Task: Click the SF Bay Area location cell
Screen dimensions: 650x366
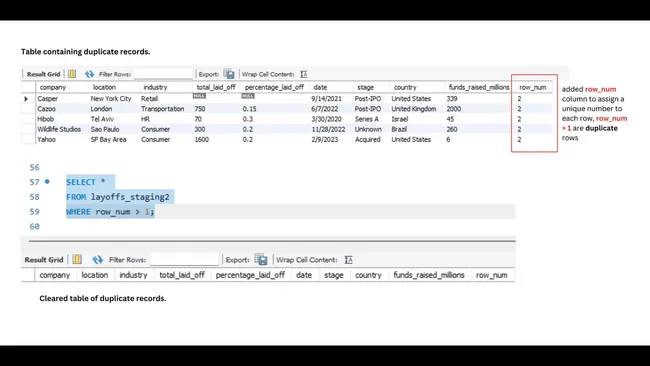Action: tap(108, 140)
